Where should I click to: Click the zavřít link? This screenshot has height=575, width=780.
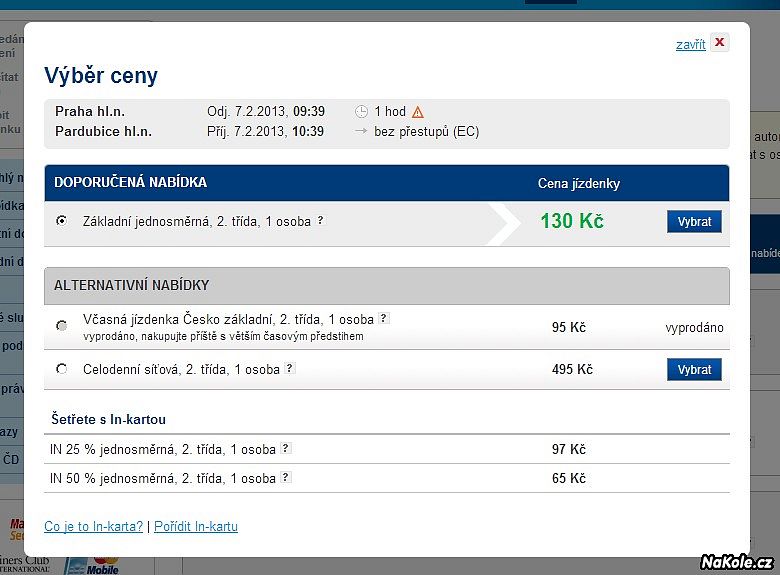tap(690, 45)
